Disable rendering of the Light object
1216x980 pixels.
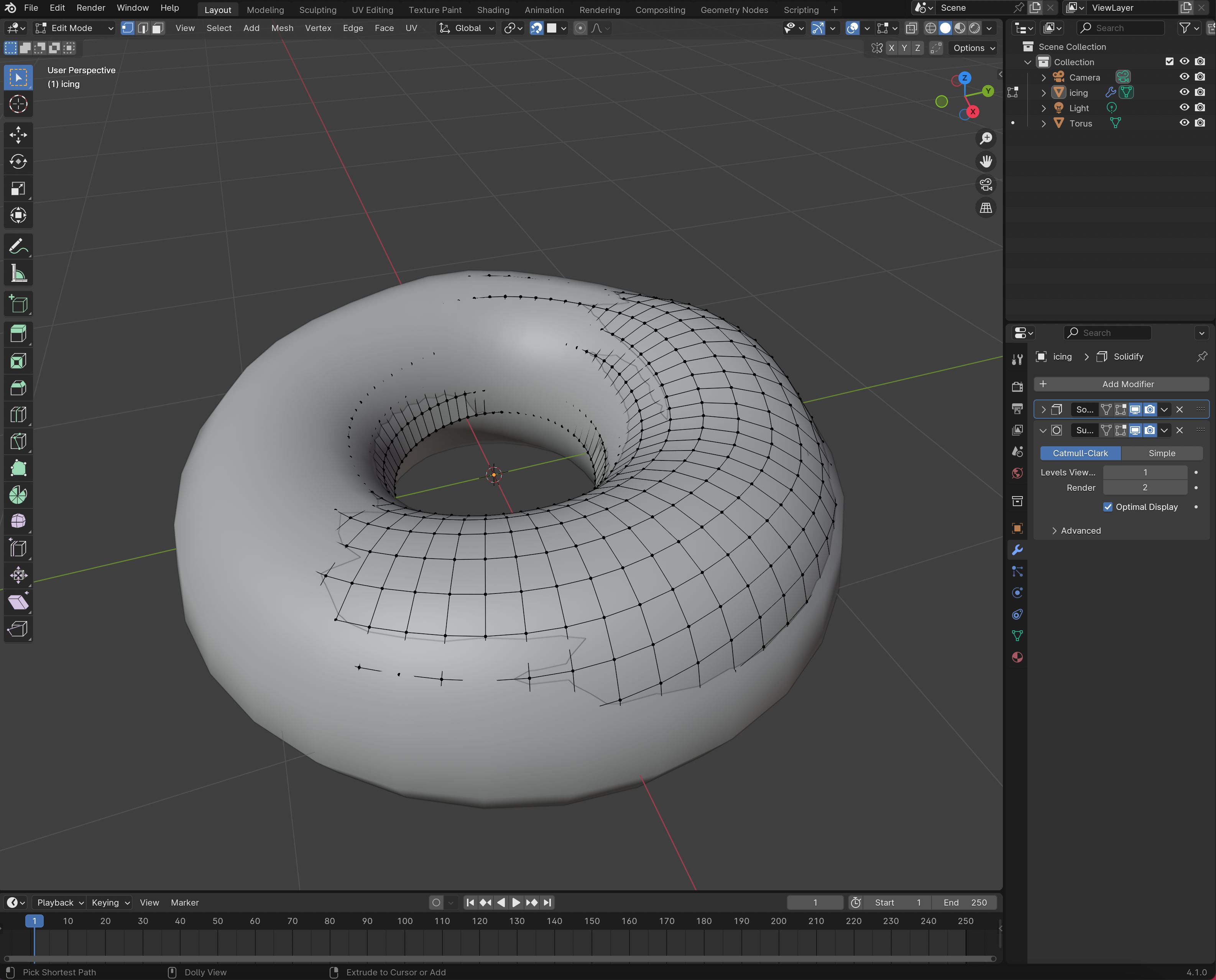pos(1200,108)
